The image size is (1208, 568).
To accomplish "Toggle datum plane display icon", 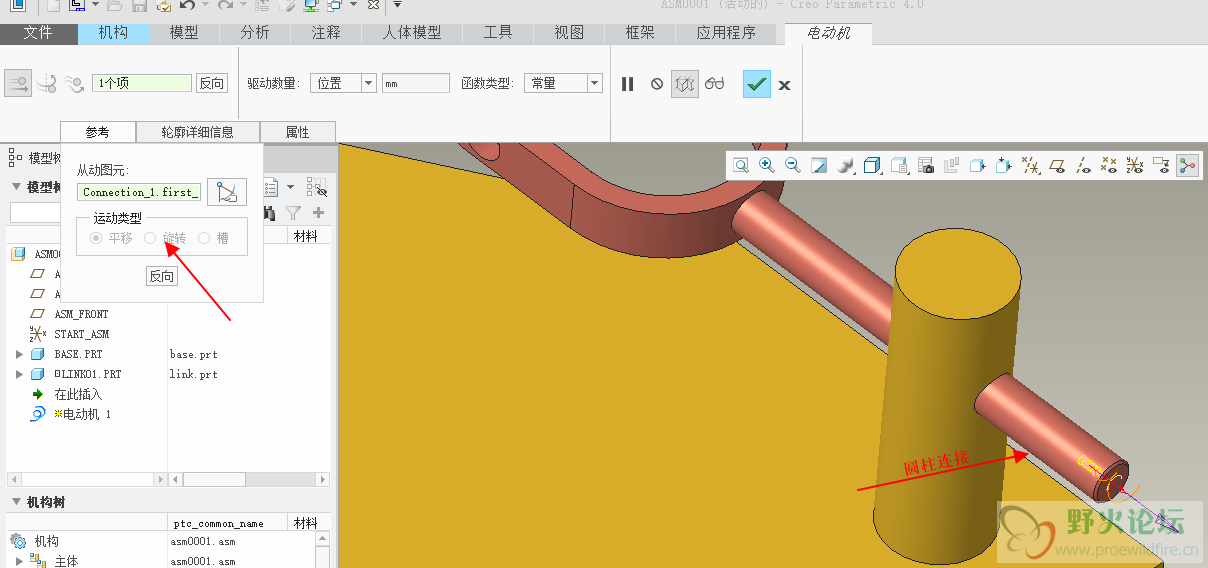I will 1057,166.
